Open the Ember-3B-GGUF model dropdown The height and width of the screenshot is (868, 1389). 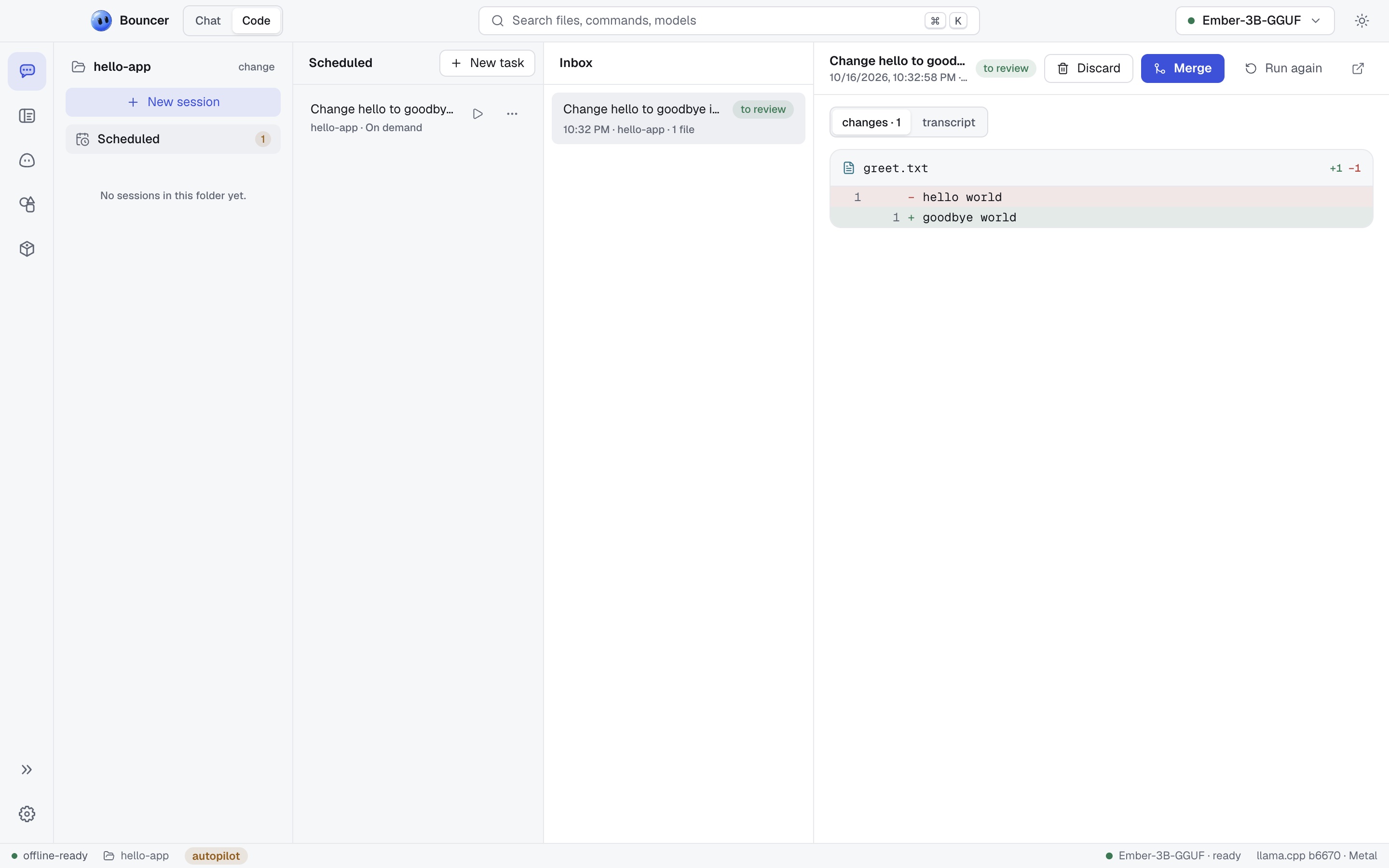(x=1255, y=21)
